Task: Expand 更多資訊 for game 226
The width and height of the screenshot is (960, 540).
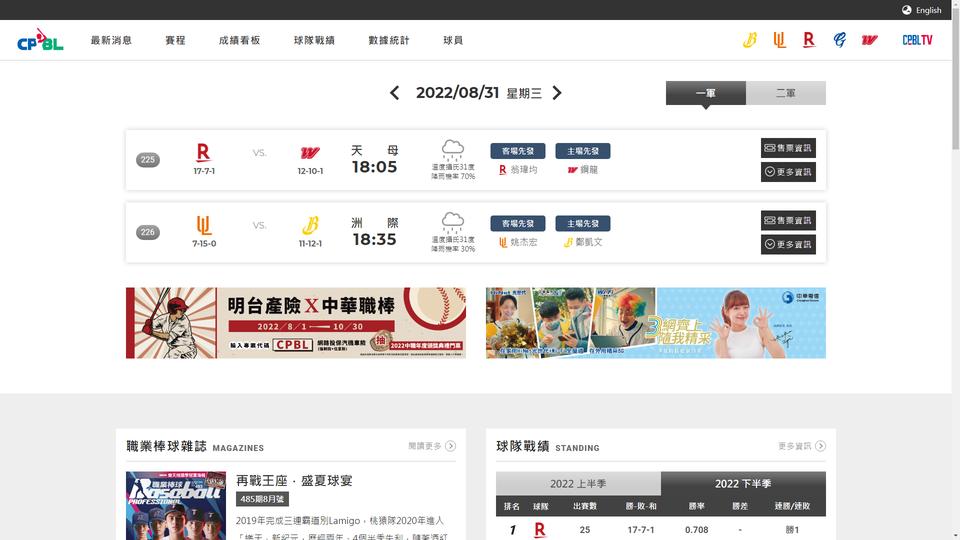Action: (788, 244)
